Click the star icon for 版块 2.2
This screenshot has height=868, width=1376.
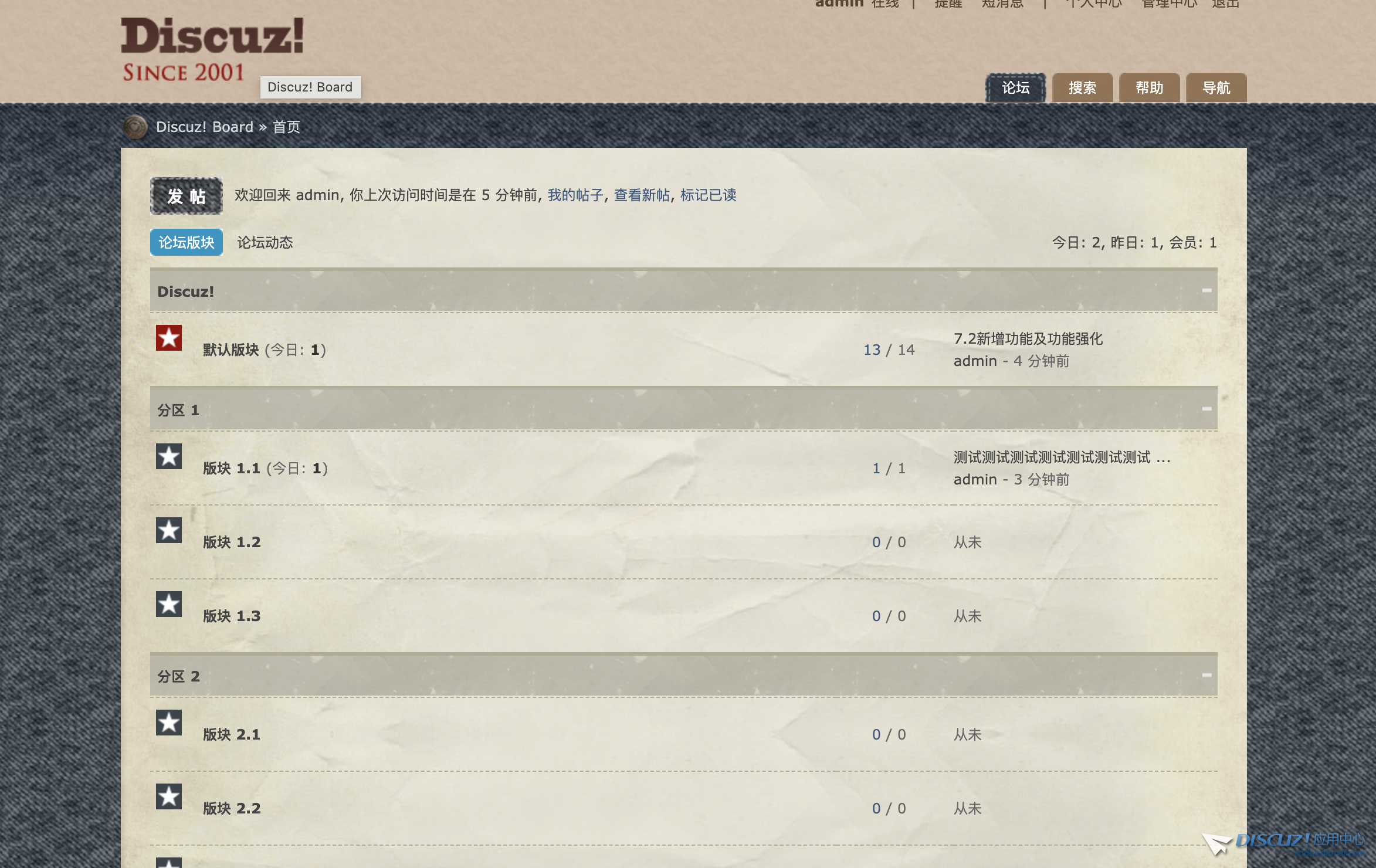169,796
